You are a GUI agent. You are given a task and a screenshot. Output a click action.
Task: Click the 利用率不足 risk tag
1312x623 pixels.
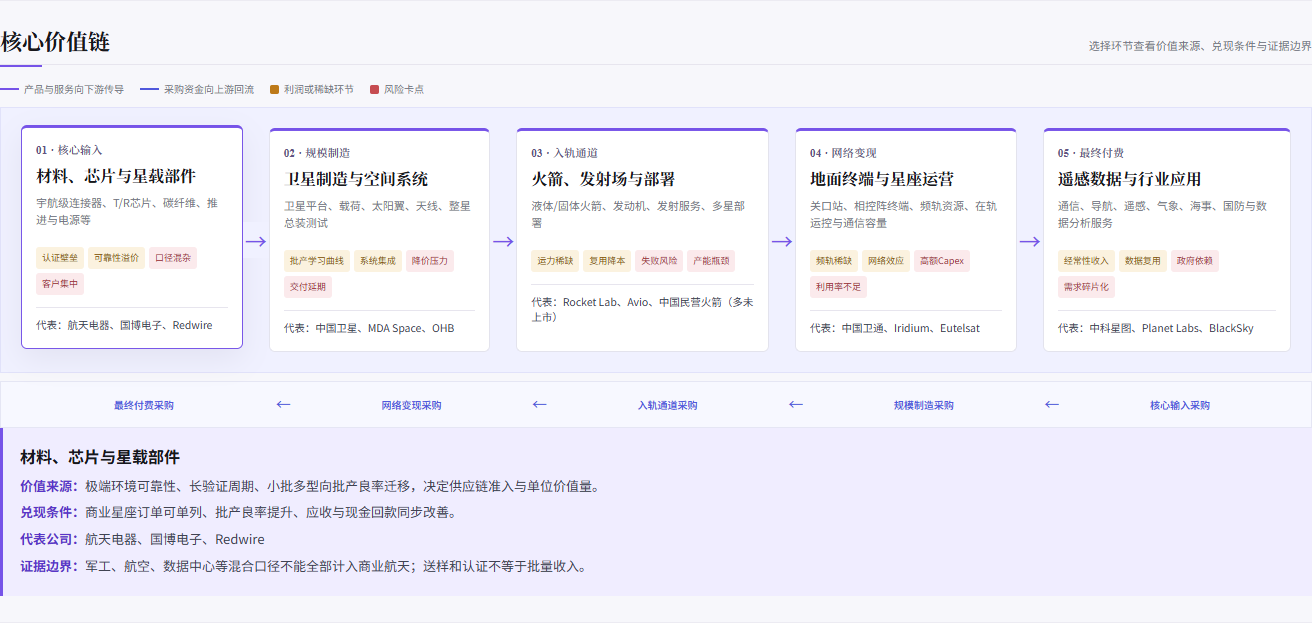(838, 287)
